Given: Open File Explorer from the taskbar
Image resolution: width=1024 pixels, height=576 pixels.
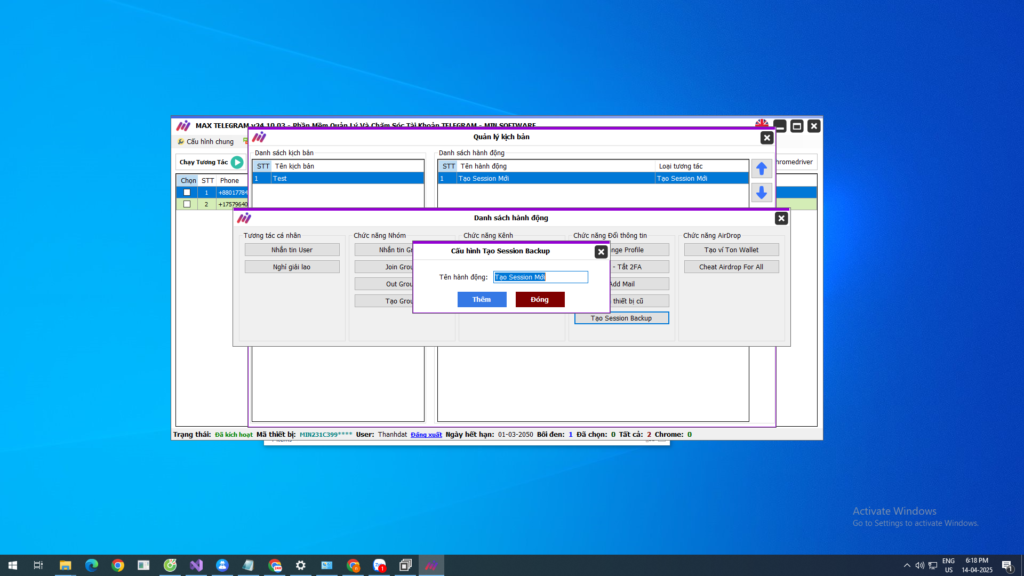Looking at the screenshot, I should 64,565.
